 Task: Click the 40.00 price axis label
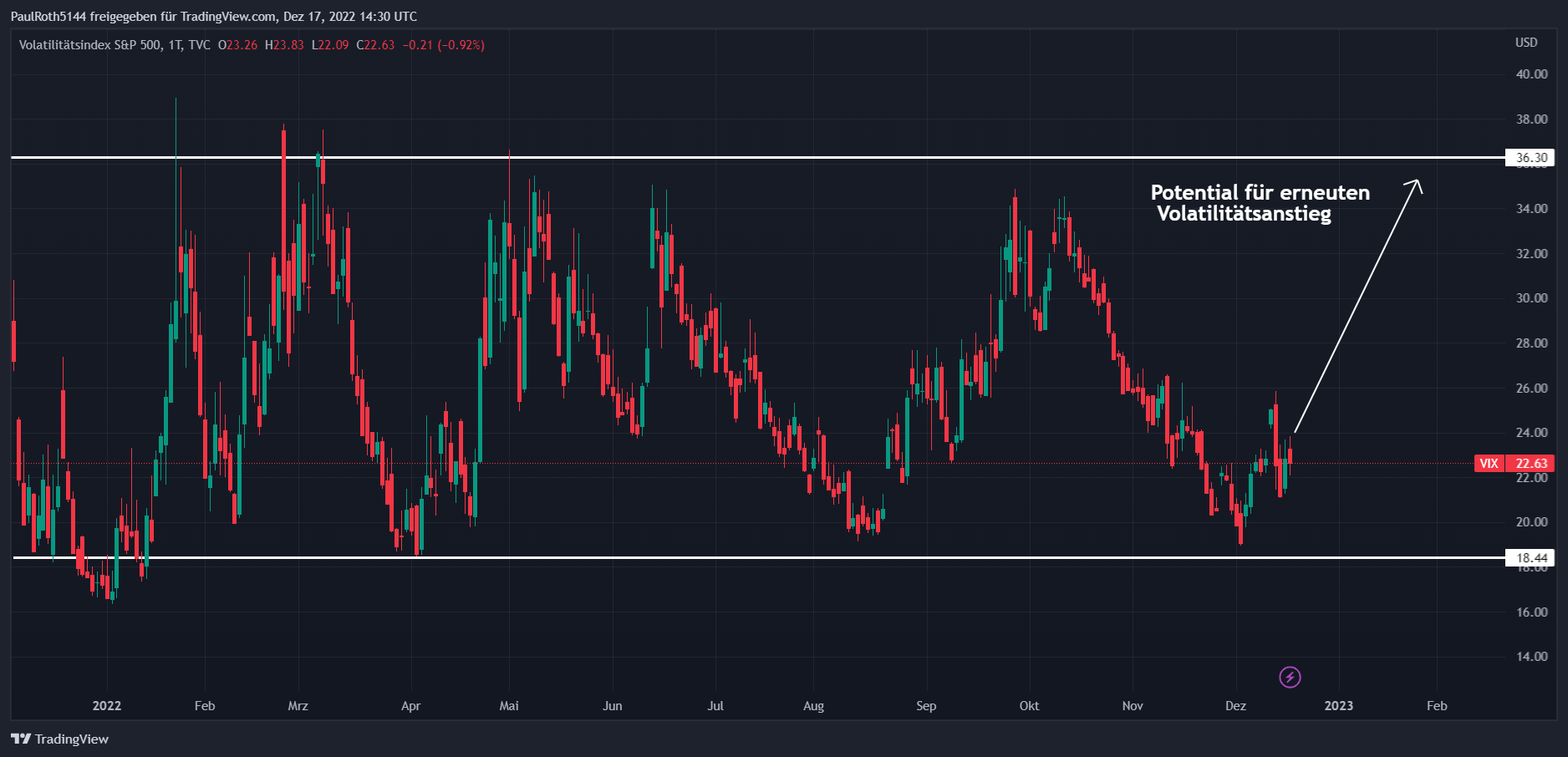pos(1531,74)
